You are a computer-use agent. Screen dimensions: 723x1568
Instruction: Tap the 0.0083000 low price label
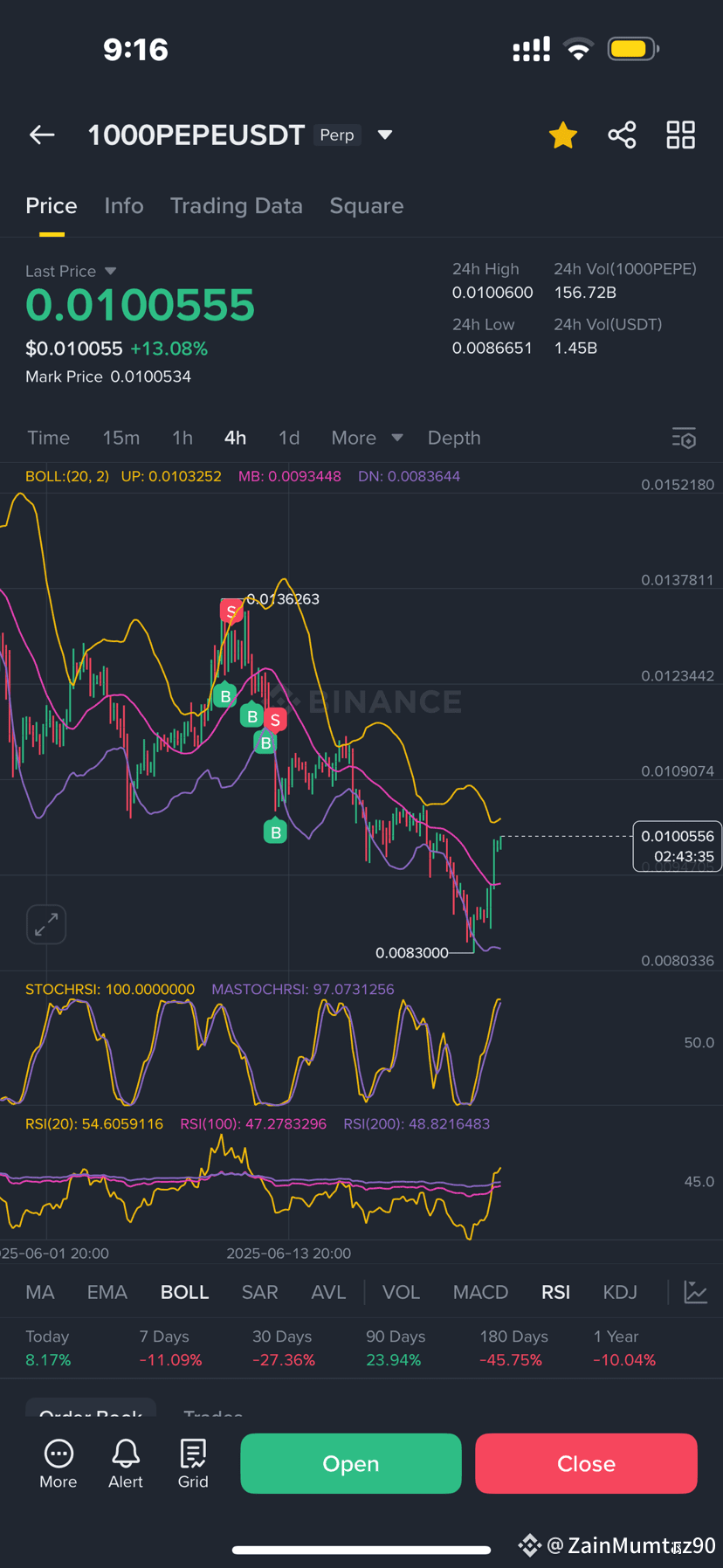pyautogui.click(x=412, y=952)
